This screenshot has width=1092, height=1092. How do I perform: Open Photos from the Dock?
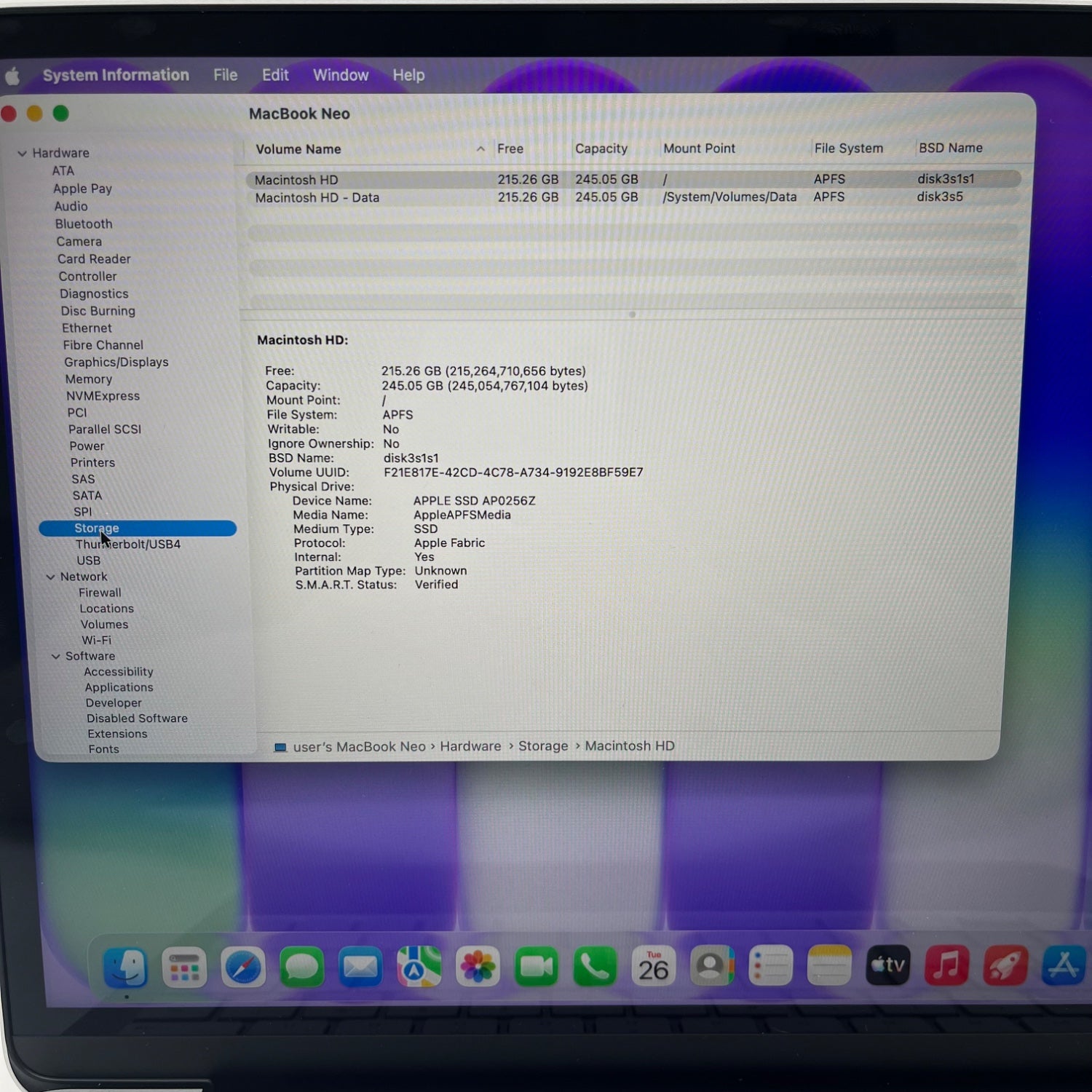478,968
